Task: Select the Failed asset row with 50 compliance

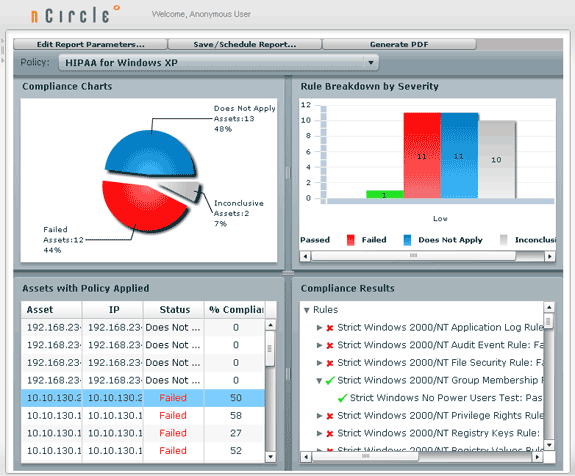Action: (x=143, y=398)
